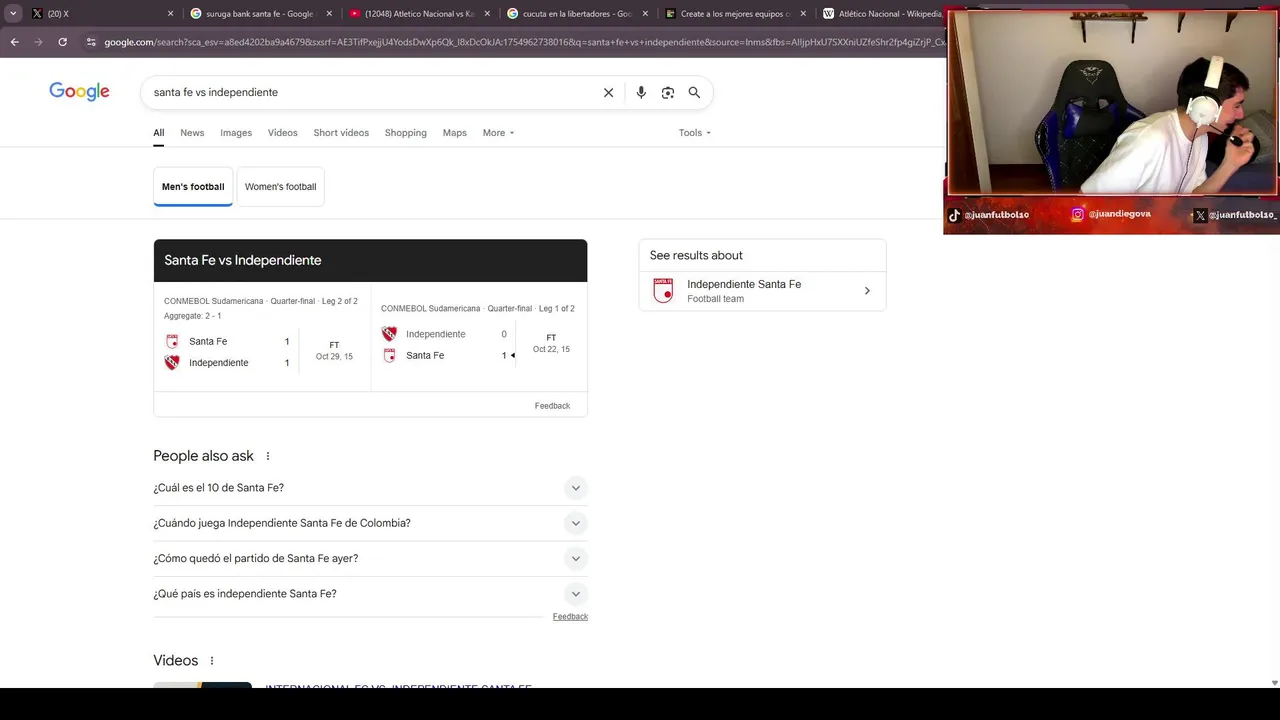The height and width of the screenshot is (720, 1280).
Task: Click chevron arrow beside Independiente Santa Fe
Action: click(867, 291)
